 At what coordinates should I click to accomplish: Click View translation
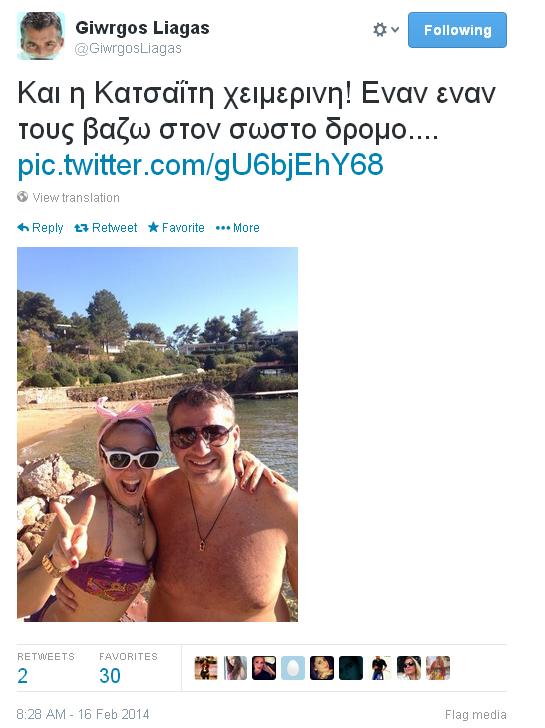tap(76, 198)
